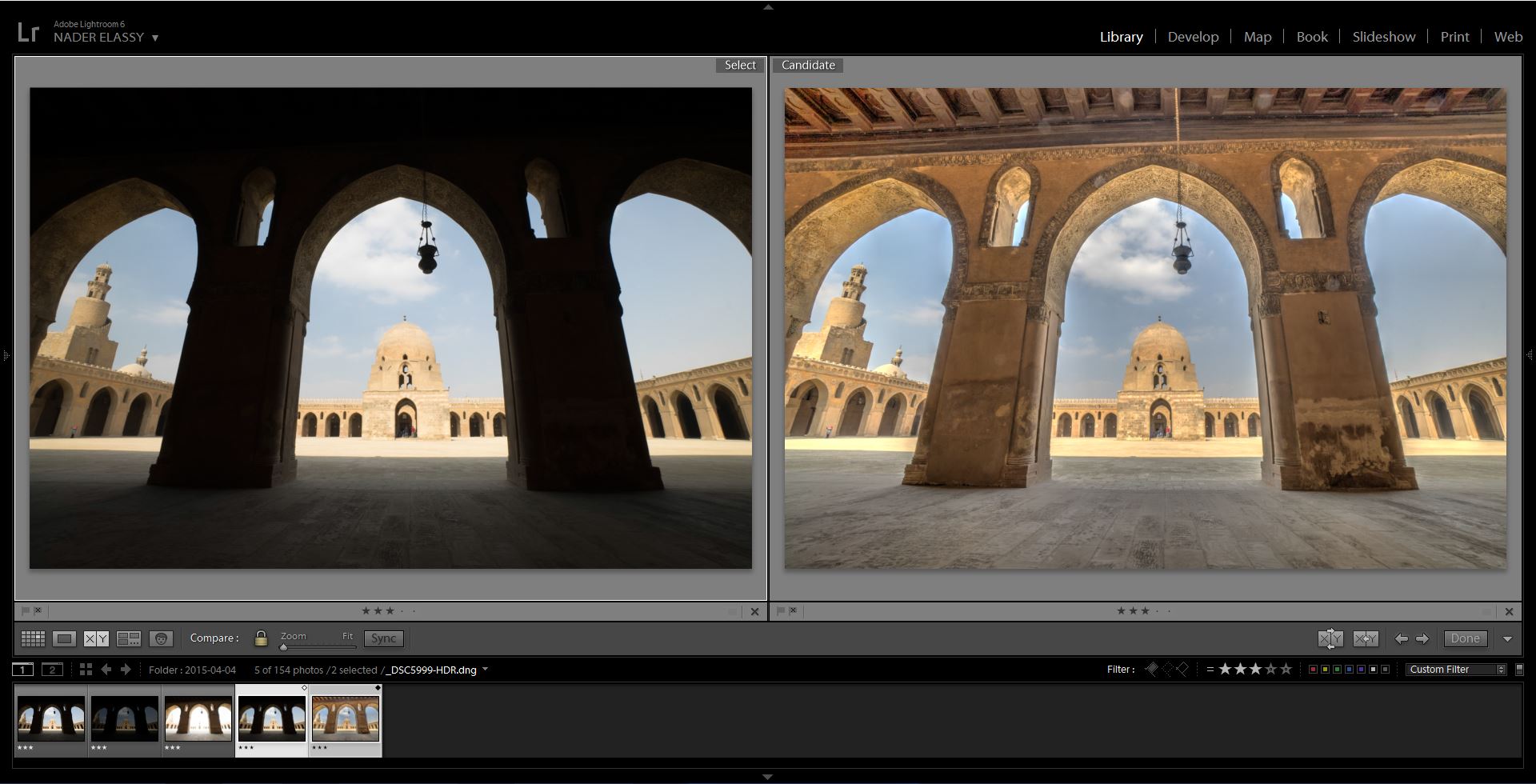Switch to Loupe view
The height and width of the screenshot is (784, 1536).
(64, 638)
